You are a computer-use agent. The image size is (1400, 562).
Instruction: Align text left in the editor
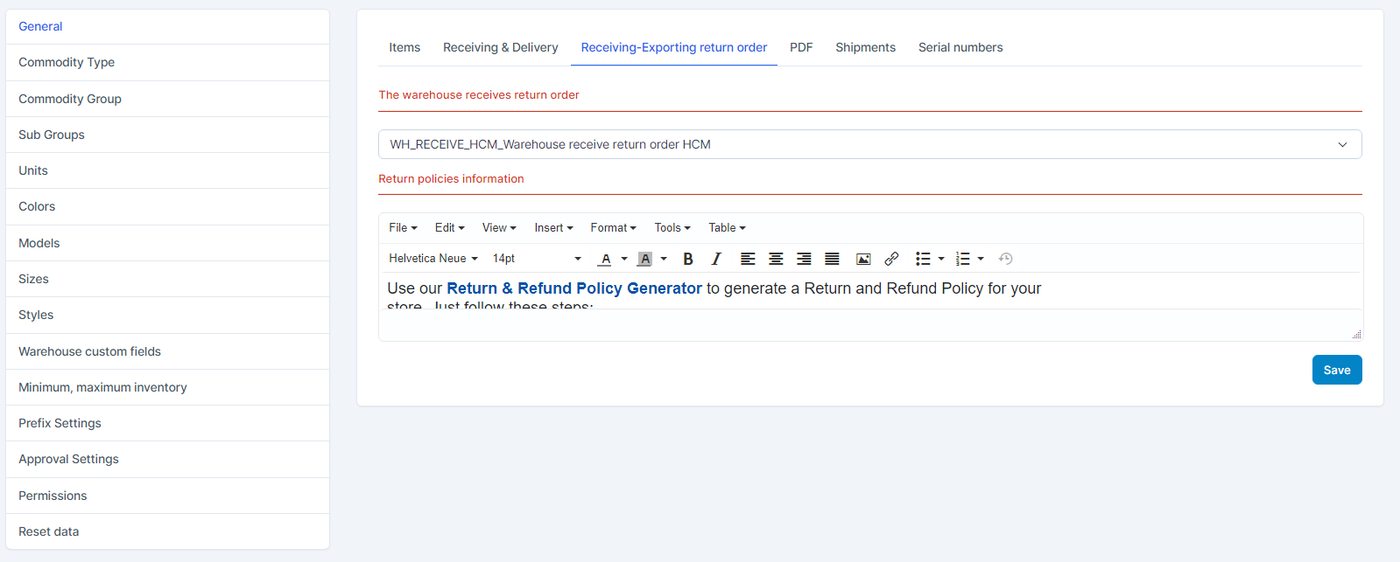[748, 259]
